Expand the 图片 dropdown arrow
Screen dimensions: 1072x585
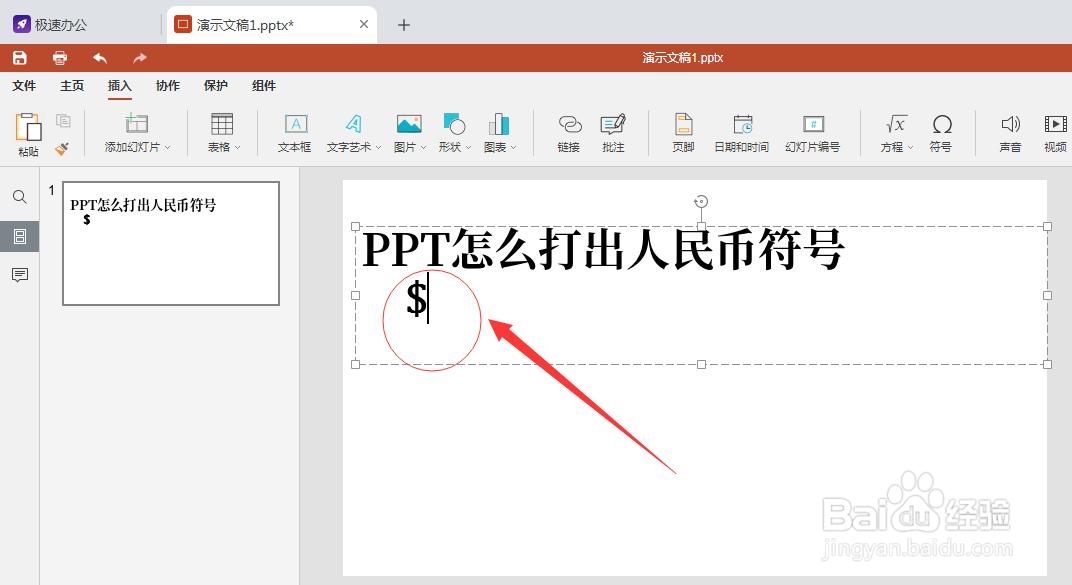click(x=424, y=148)
